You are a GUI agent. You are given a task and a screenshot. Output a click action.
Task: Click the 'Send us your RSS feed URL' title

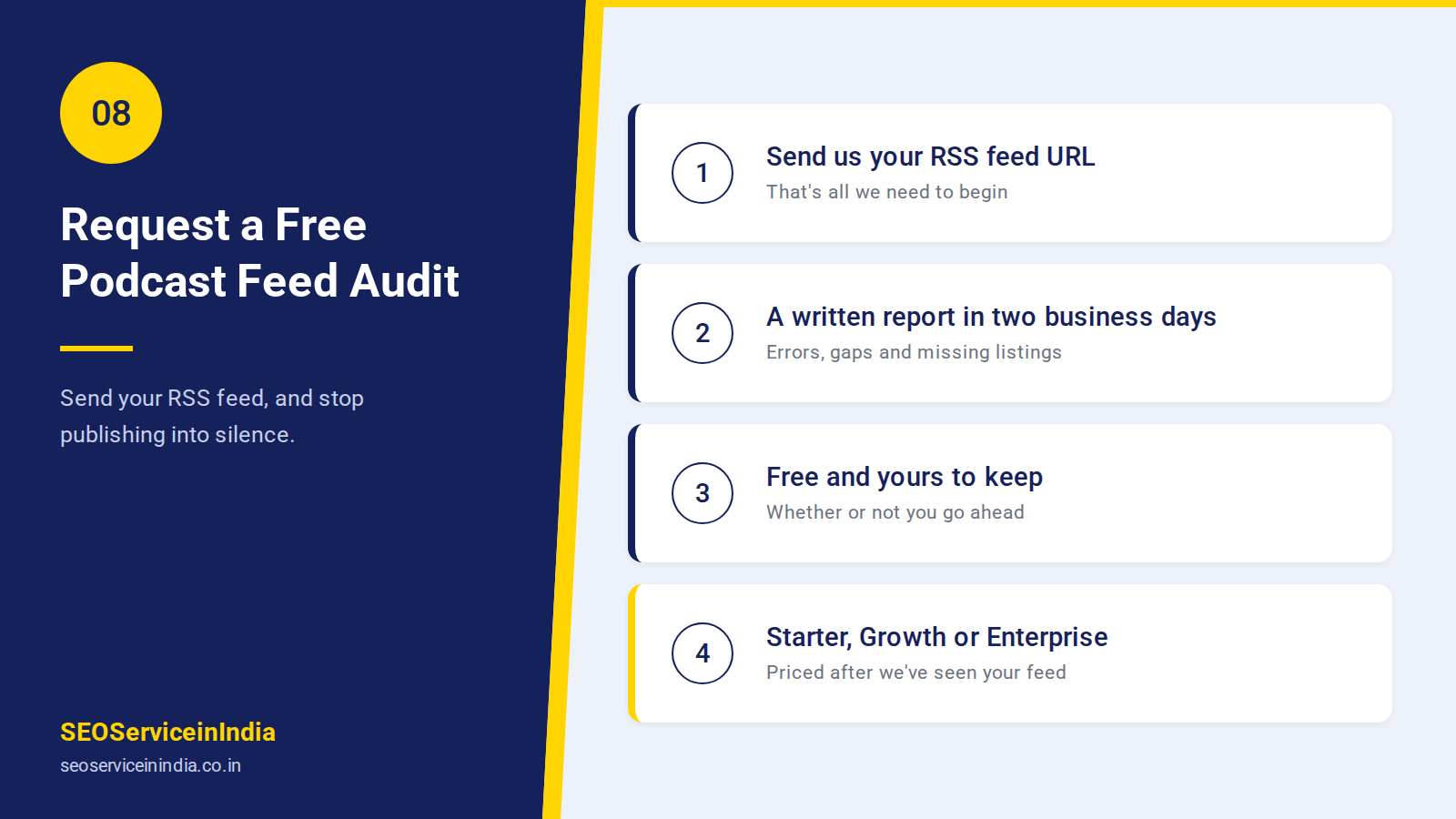(930, 157)
